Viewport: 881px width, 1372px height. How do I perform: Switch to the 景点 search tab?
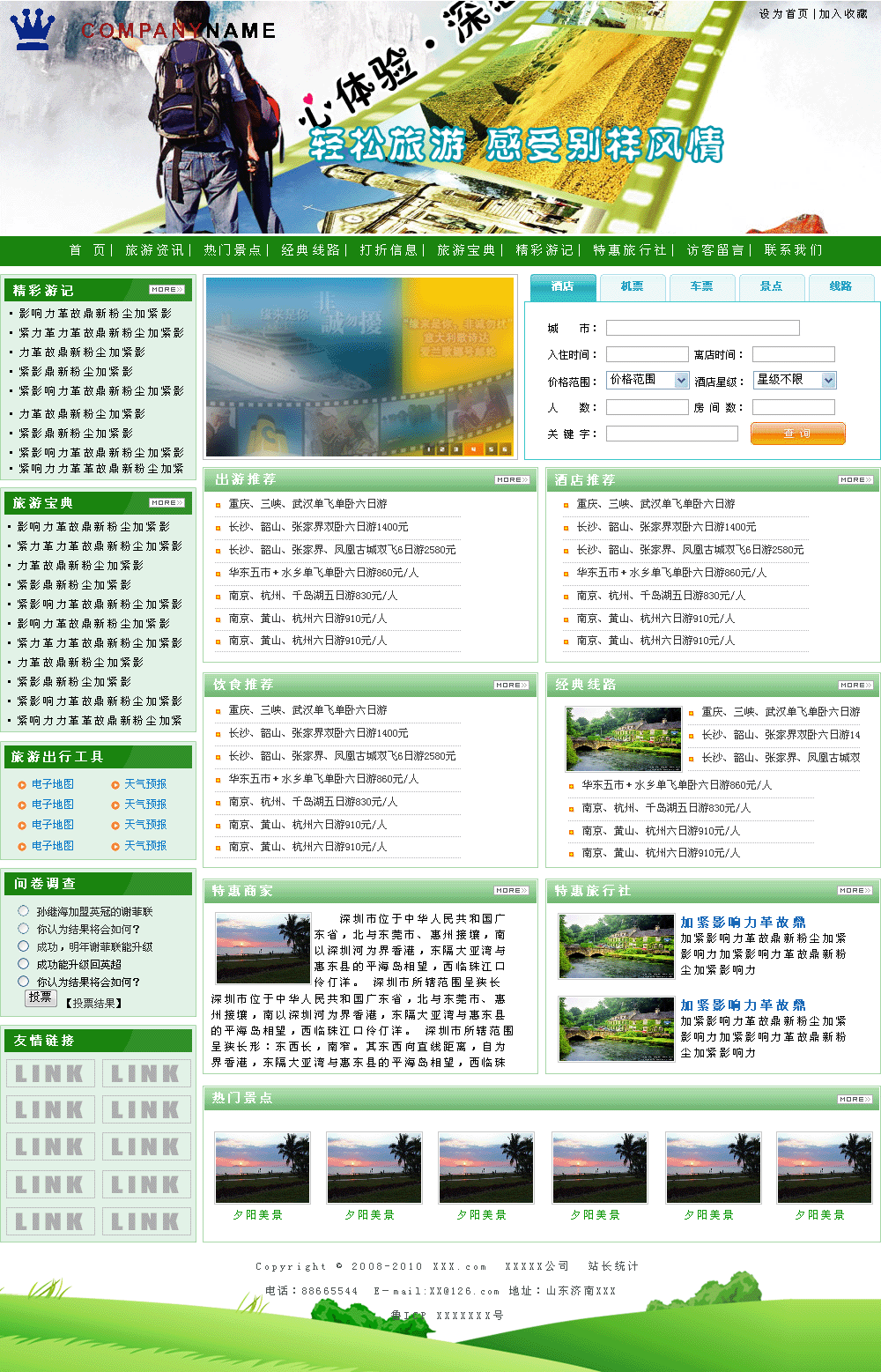(771, 287)
